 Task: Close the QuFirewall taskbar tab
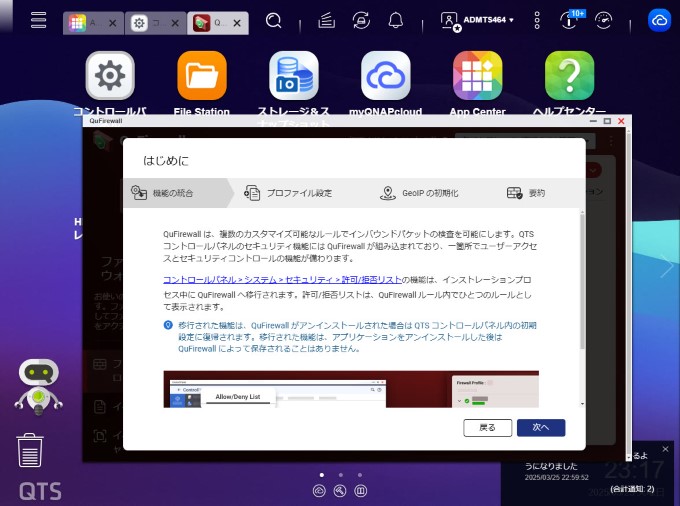[x=237, y=23]
